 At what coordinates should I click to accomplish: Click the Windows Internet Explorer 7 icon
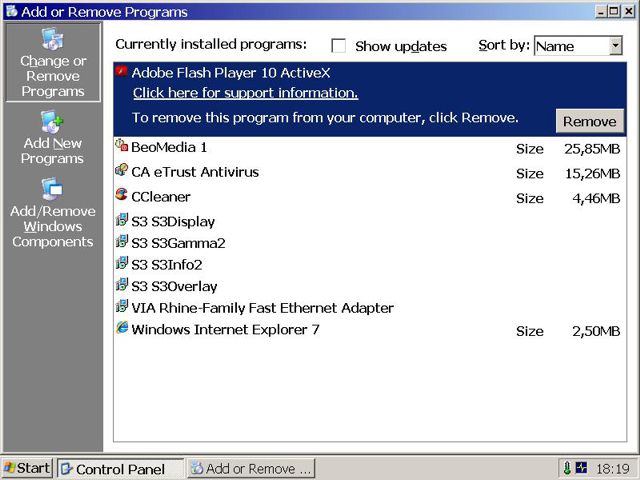[x=121, y=328]
